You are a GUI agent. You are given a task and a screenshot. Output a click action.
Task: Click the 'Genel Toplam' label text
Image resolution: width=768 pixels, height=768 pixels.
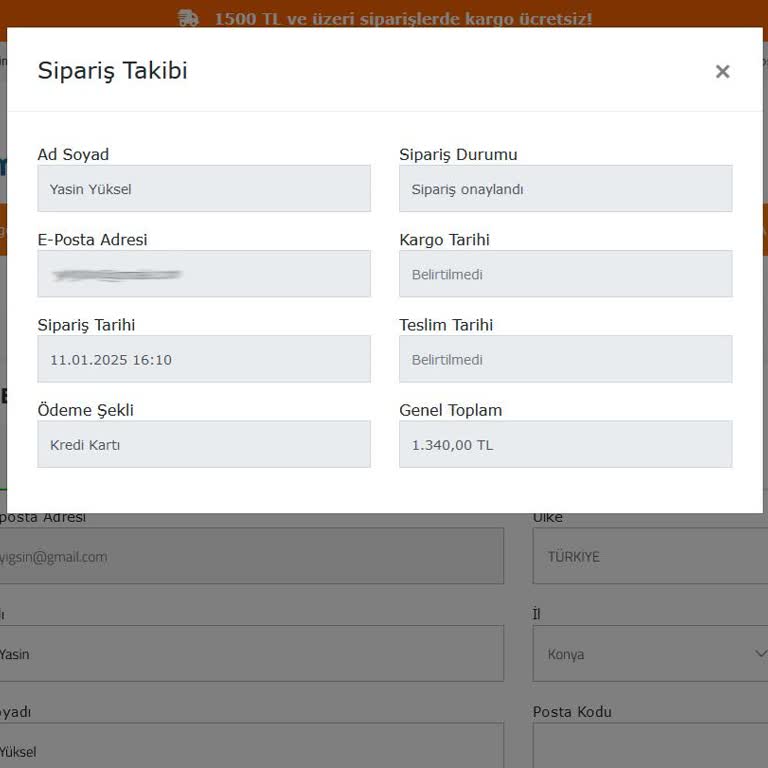450,410
